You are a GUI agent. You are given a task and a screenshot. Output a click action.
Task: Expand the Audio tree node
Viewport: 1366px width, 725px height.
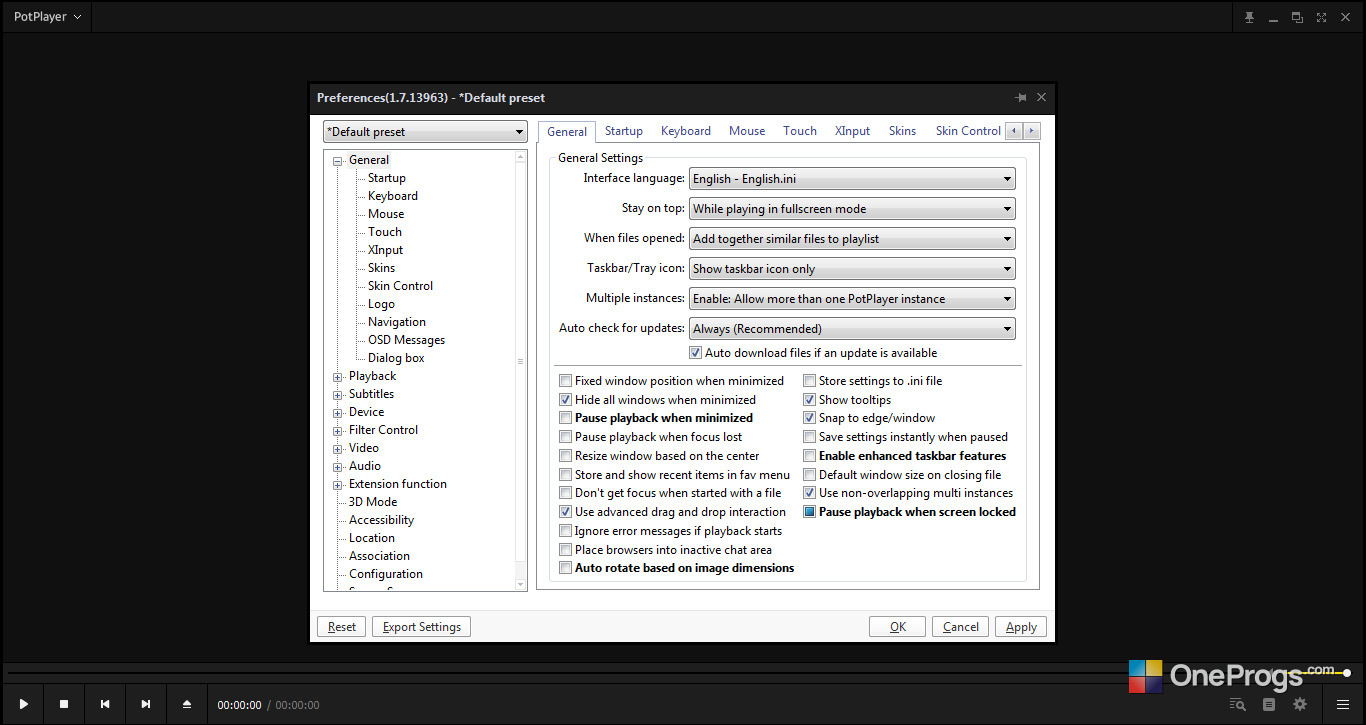[338, 466]
